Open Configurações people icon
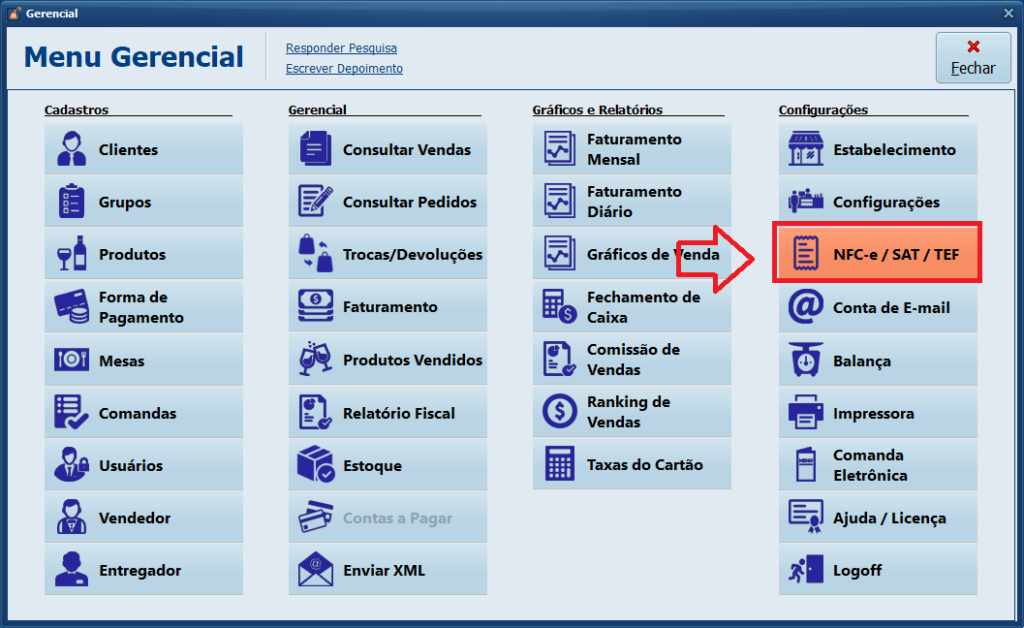The height and width of the screenshot is (628, 1024). click(805, 201)
